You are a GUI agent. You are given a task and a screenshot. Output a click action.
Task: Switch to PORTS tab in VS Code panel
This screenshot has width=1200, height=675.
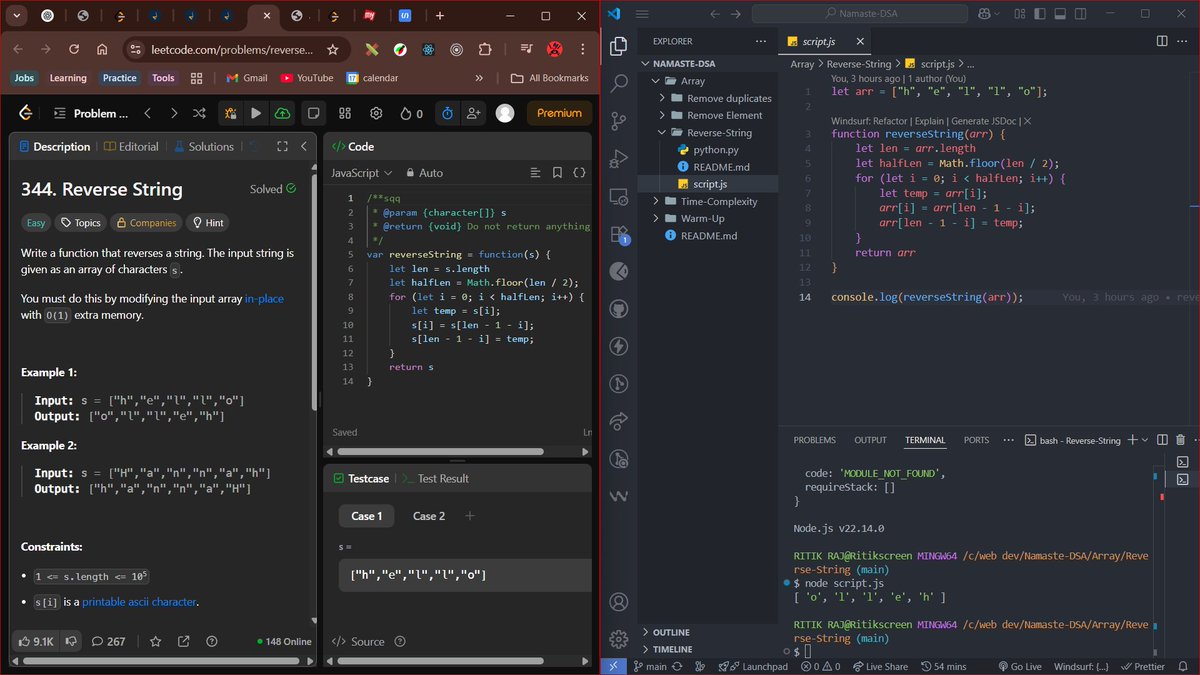(x=976, y=440)
